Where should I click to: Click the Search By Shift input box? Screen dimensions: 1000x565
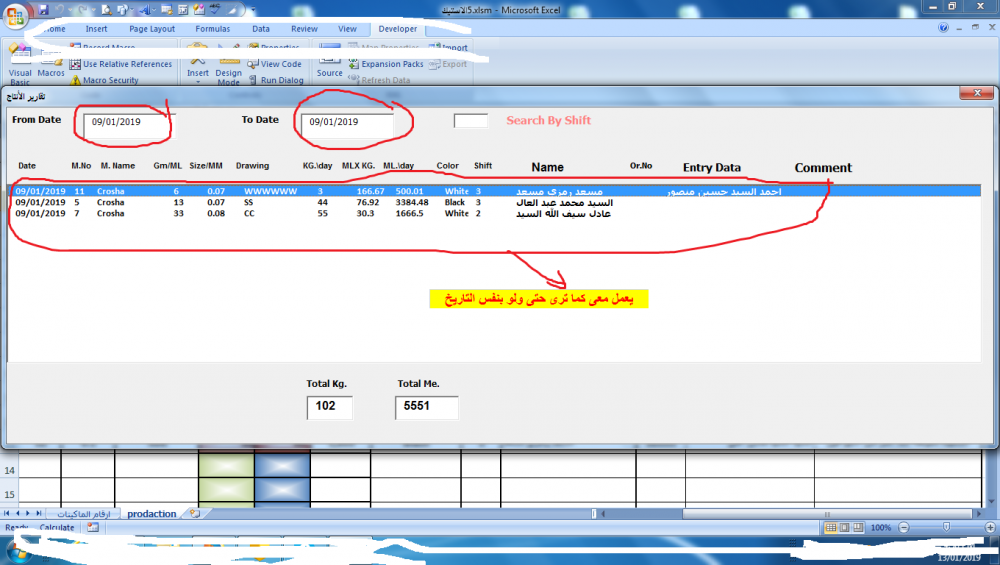[471, 121]
